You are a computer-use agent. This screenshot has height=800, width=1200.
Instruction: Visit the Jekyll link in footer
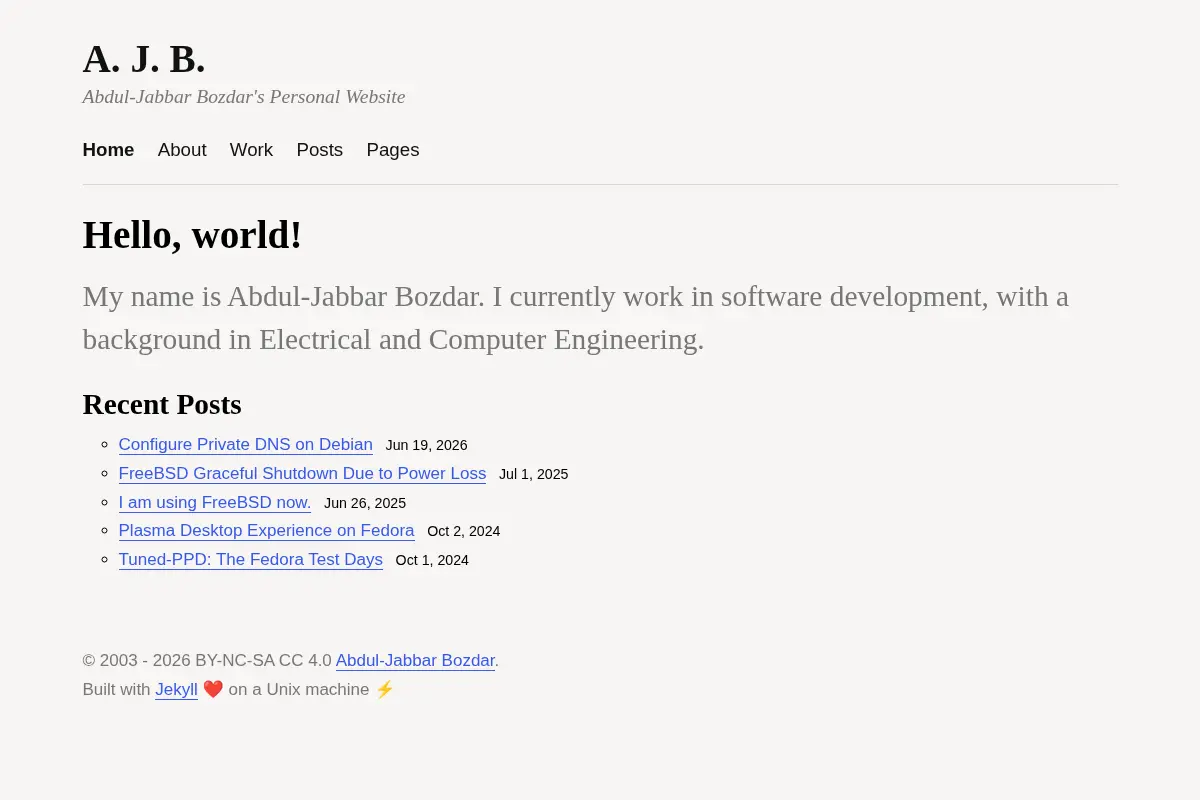click(x=176, y=689)
